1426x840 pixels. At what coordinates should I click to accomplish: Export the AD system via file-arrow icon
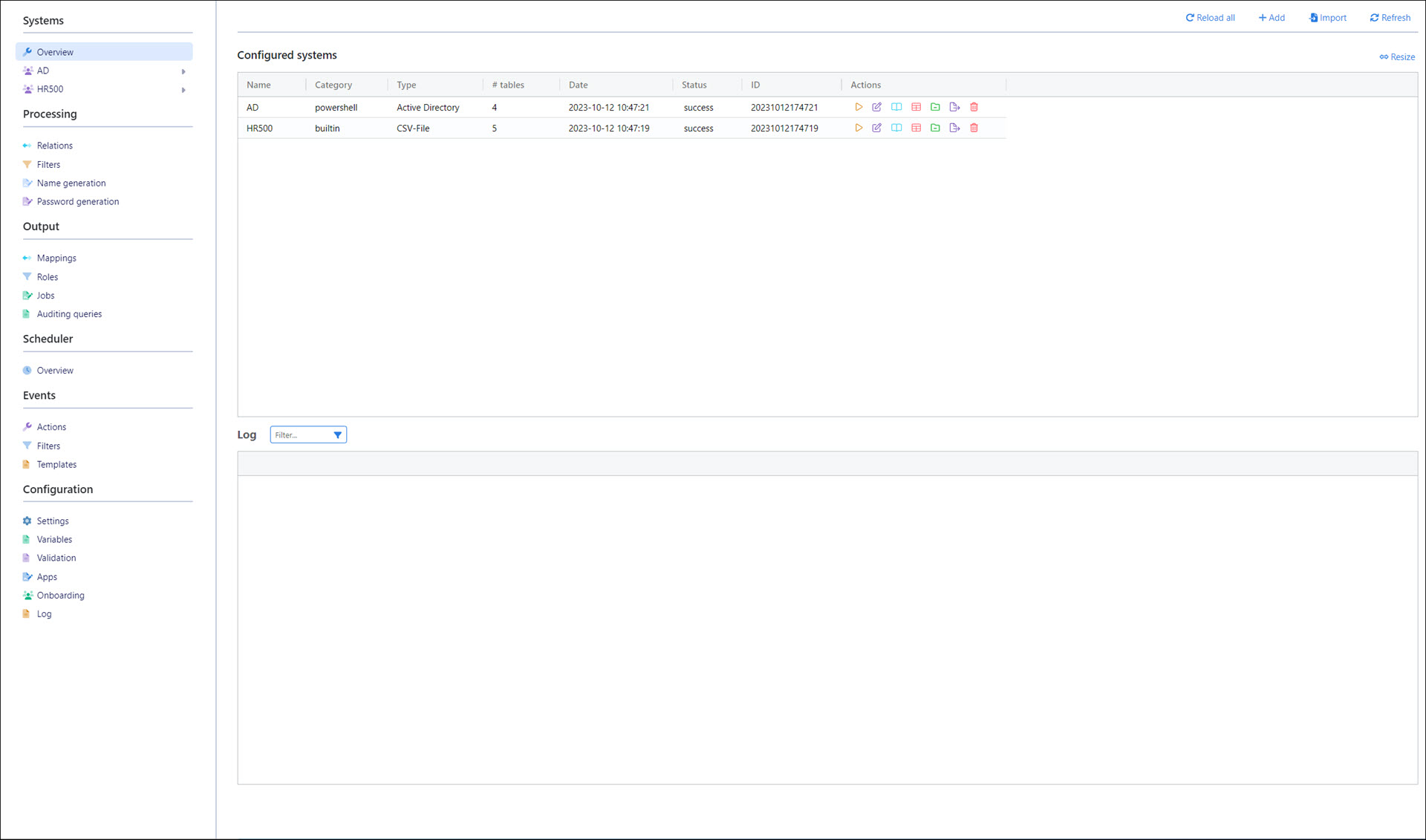point(954,107)
